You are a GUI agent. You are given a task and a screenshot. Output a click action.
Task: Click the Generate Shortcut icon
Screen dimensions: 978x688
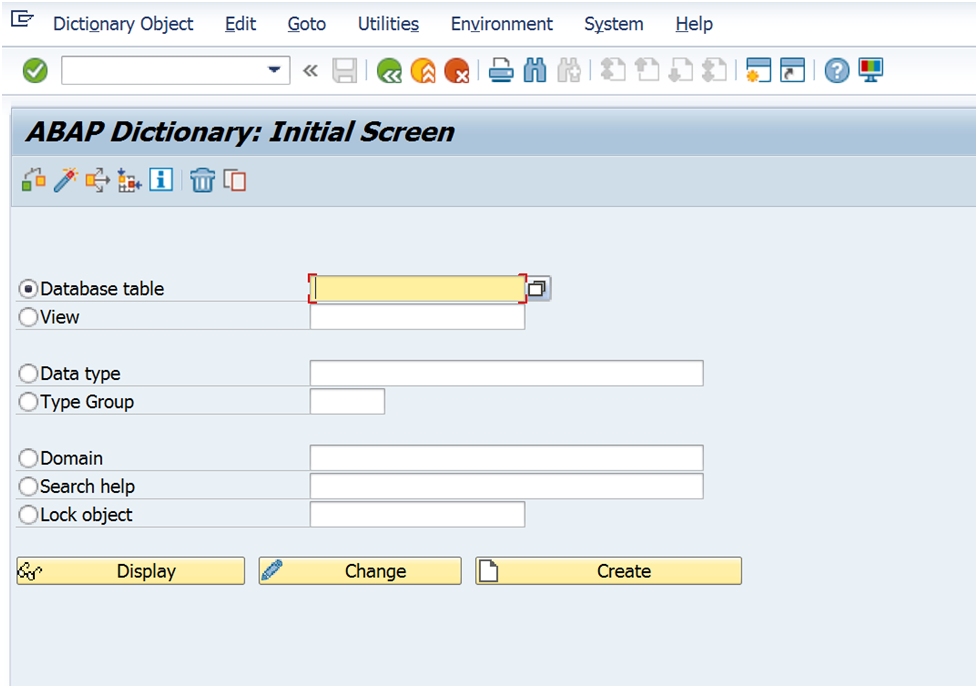pyautogui.click(x=792, y=70)
